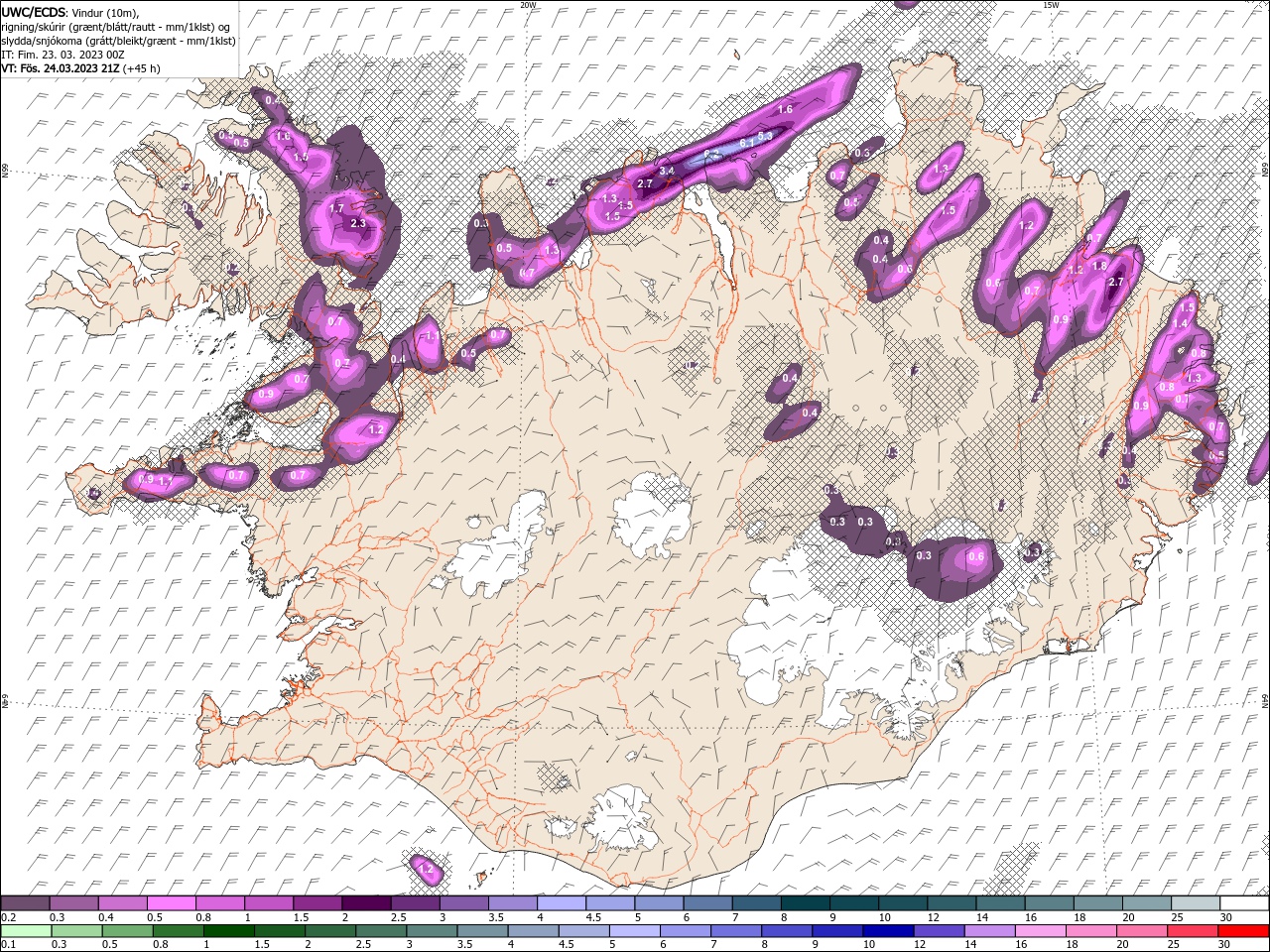Screen dimensions: 1270x952
Task: Select top-row legend swatch between 0.2 and 0.3
Action: [x=25, y=903]
